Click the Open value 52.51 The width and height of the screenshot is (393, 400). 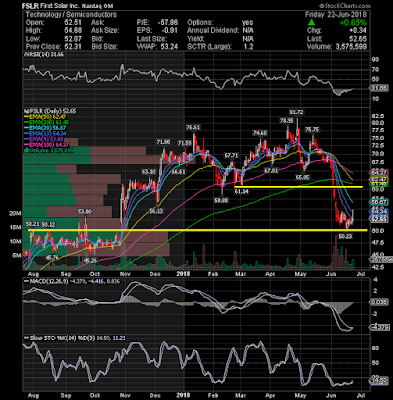pos(72,23)
